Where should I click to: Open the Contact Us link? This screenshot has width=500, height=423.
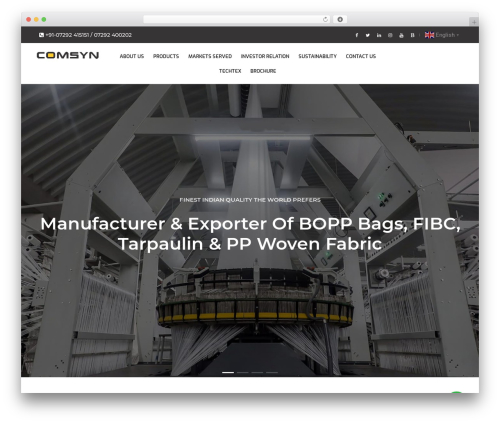point(361,56)
